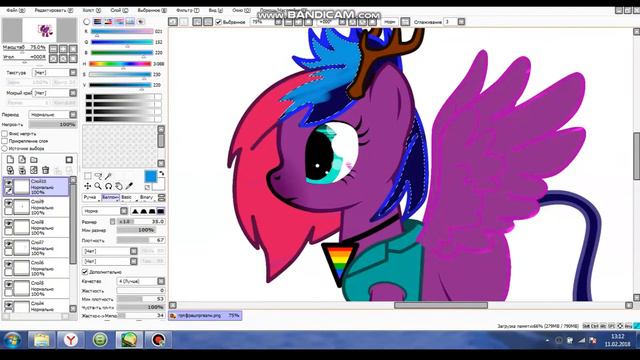Hide layer Слой7 with the eye icon
Screen dimensions: 640x360
click(x=8, y=243)
